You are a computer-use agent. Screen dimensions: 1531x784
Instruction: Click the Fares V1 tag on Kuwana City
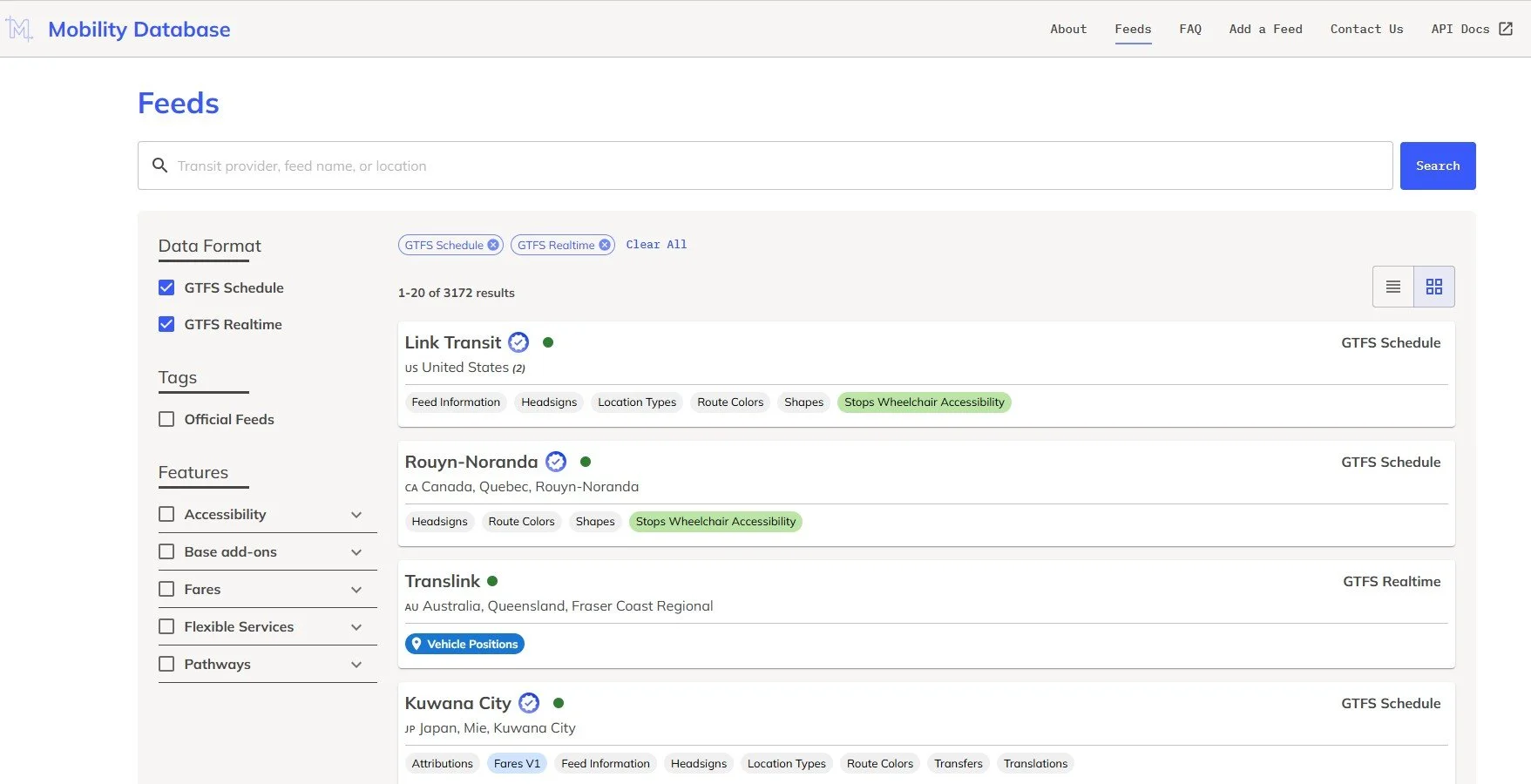pos(517,764)
